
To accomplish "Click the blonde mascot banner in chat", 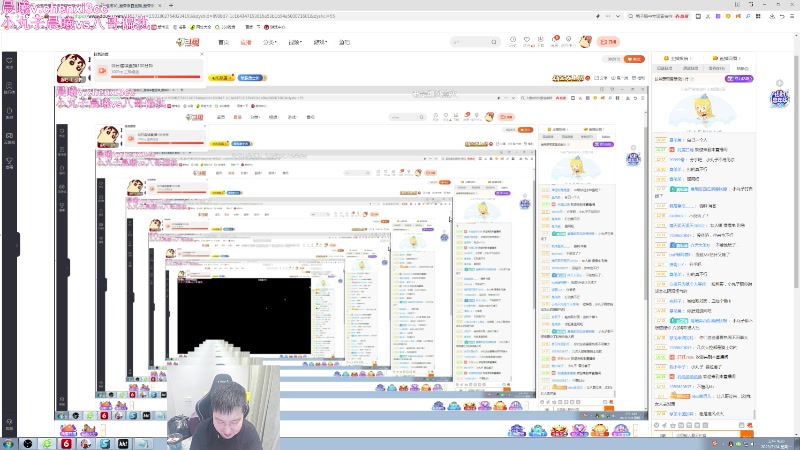I will 703,110.
